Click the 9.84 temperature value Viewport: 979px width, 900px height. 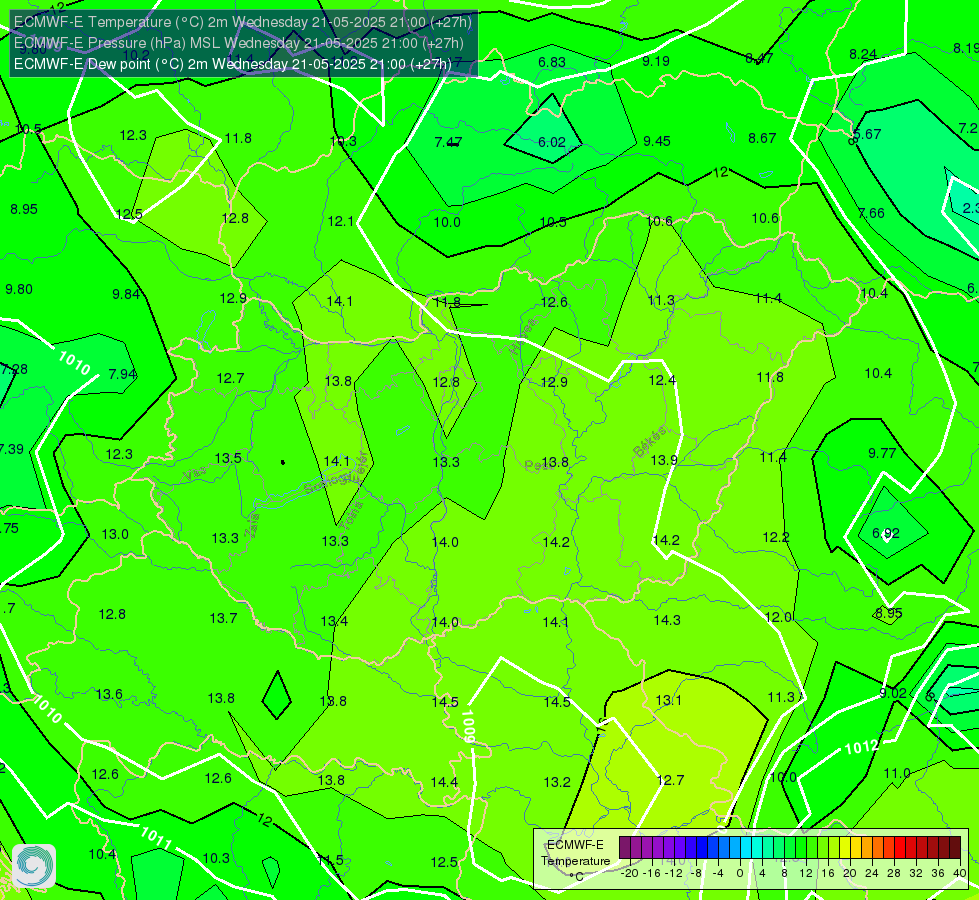[126, 294]
